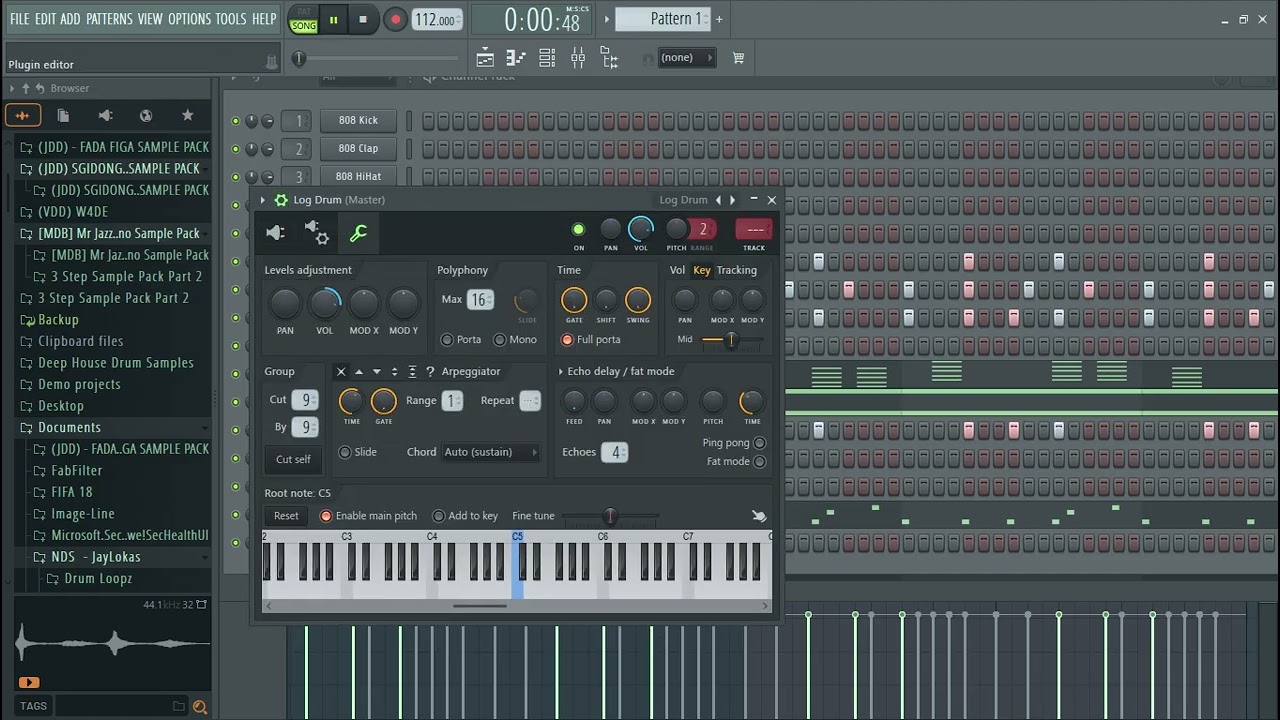Open the Browser view toolbar icon
This screenshot has width=1280, height=720.
(x=609, y=58)
